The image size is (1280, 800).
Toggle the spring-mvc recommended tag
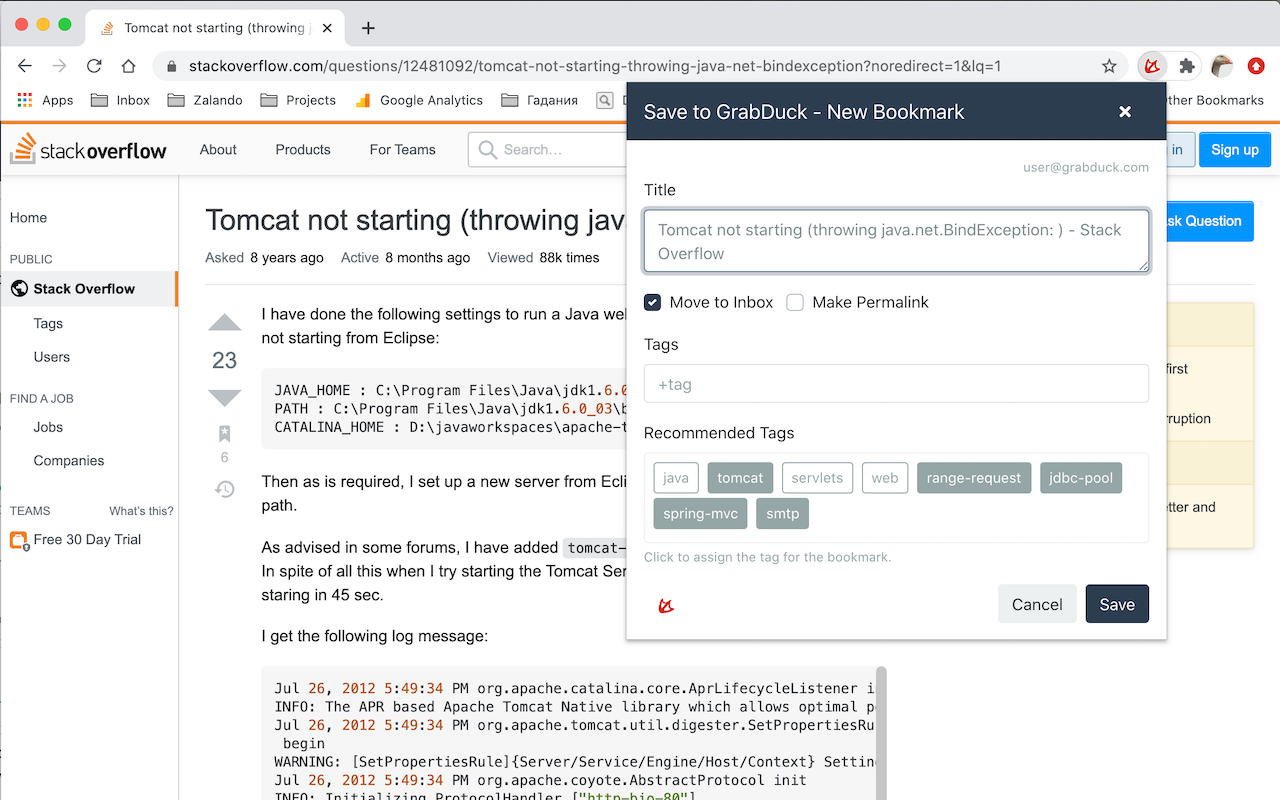point(701,514)
